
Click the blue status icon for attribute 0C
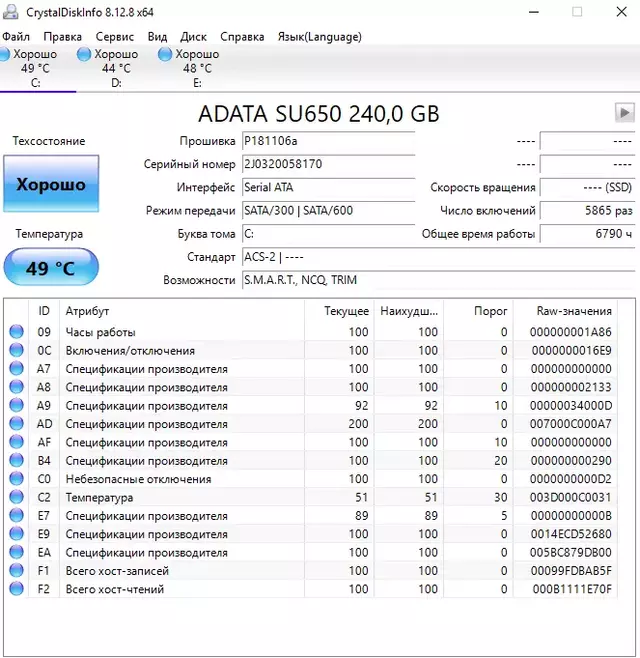16,350
